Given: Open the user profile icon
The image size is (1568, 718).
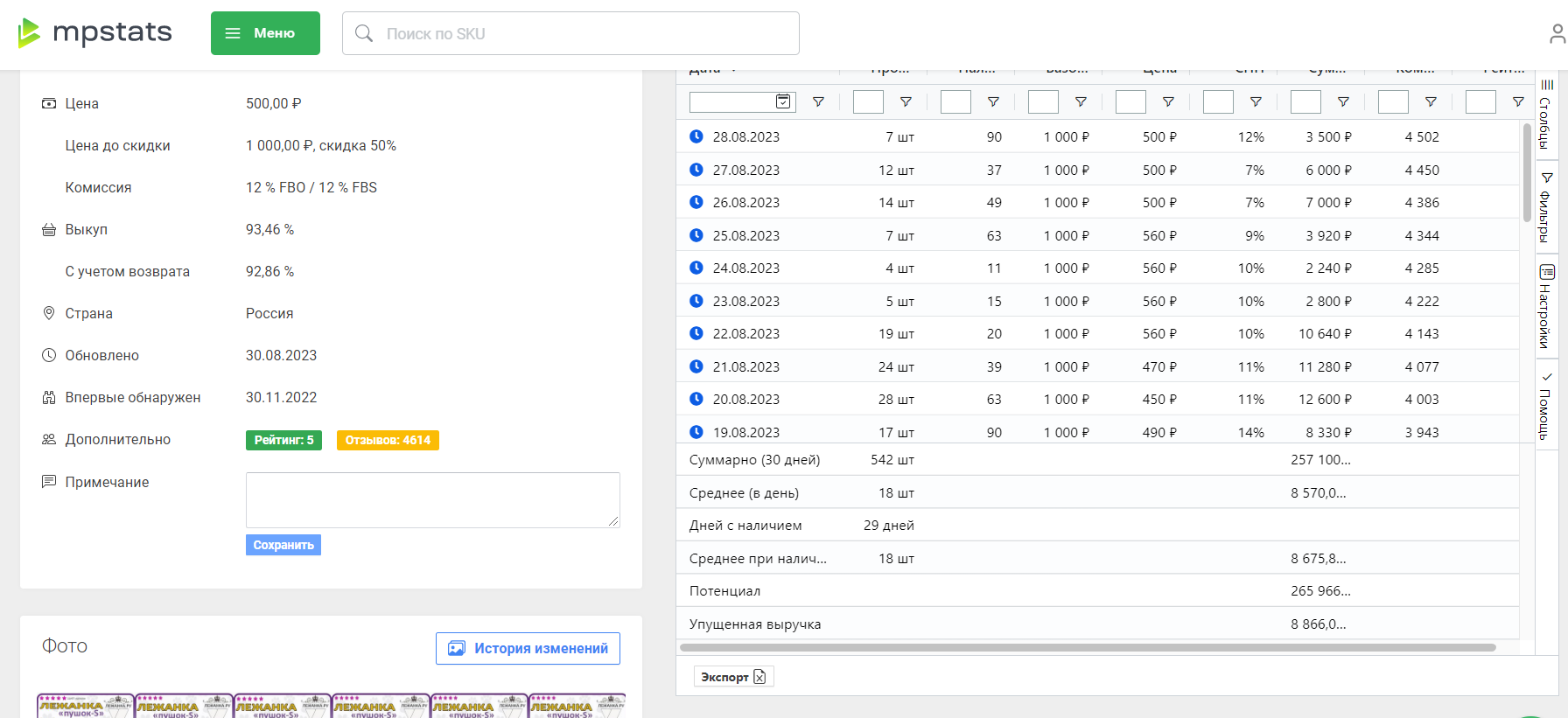Looking at the screenshot, I should [x=1557, y=34].
